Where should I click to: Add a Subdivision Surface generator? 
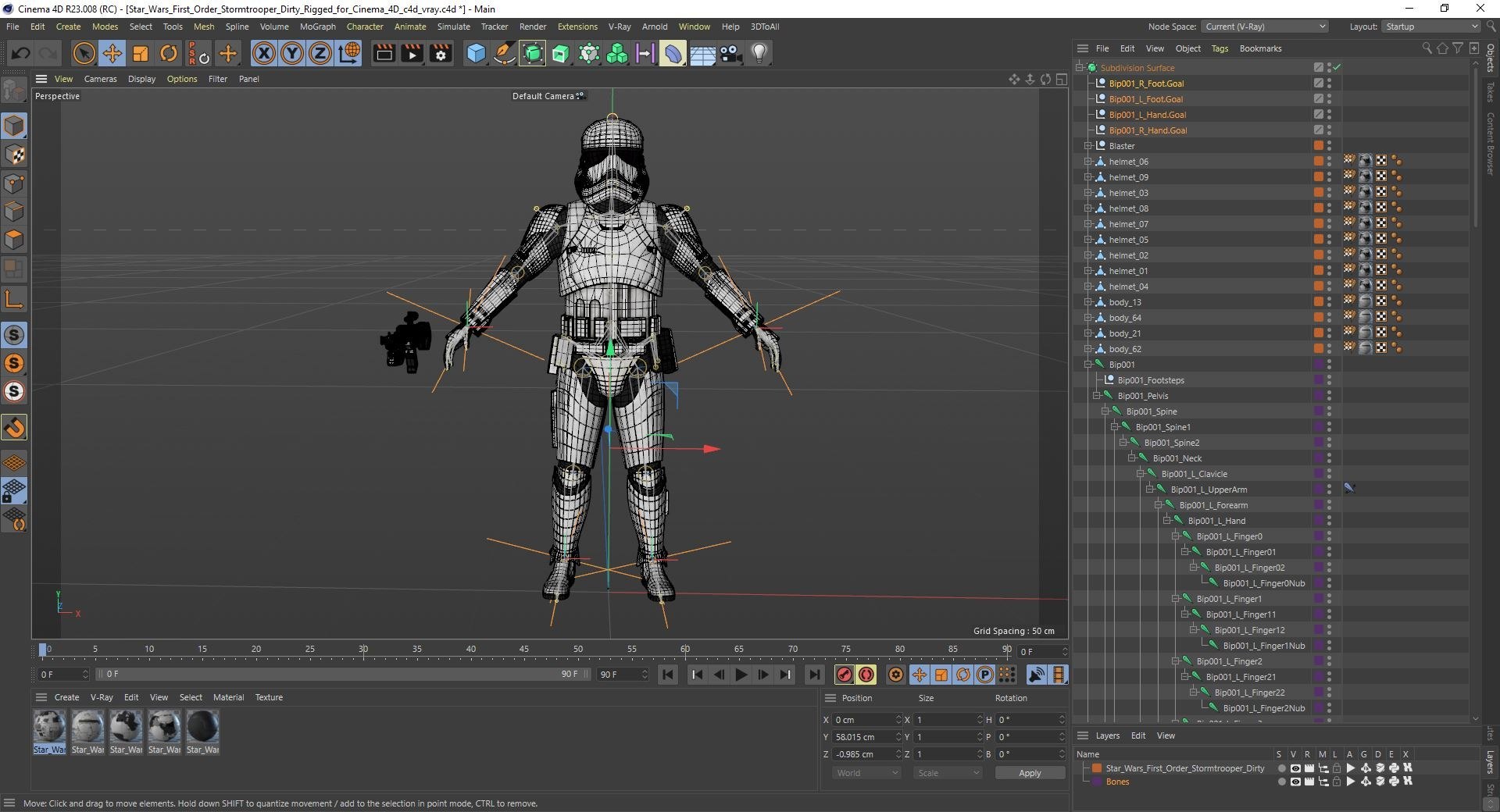coord(533,53)
